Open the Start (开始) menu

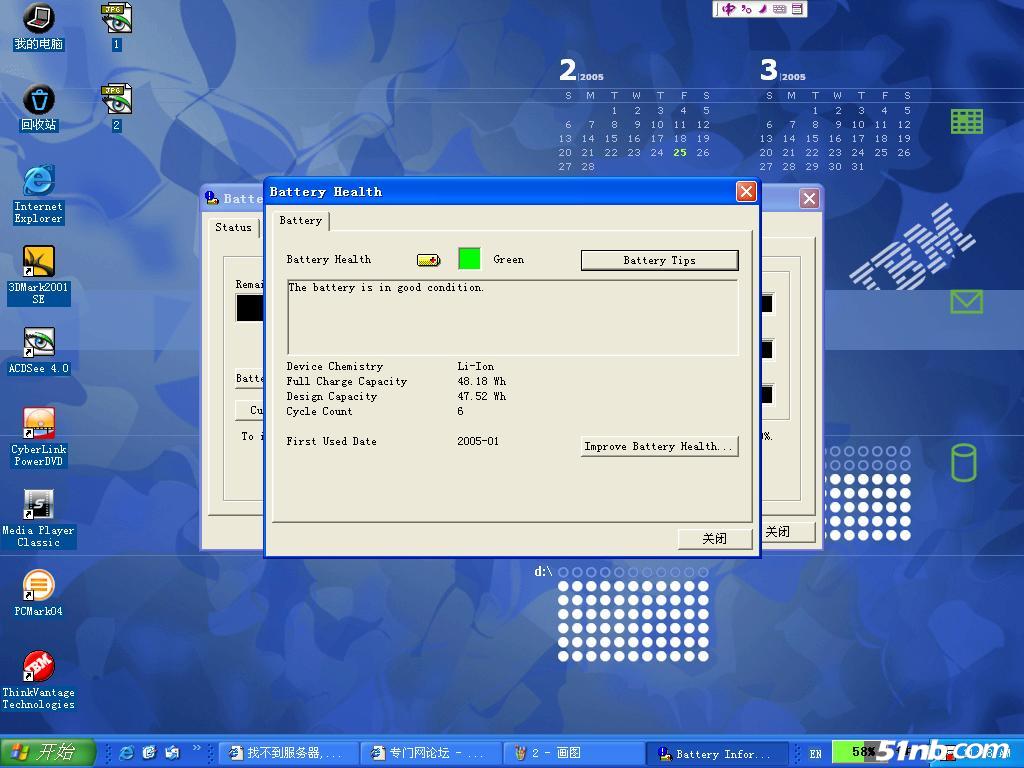point(48,752)
